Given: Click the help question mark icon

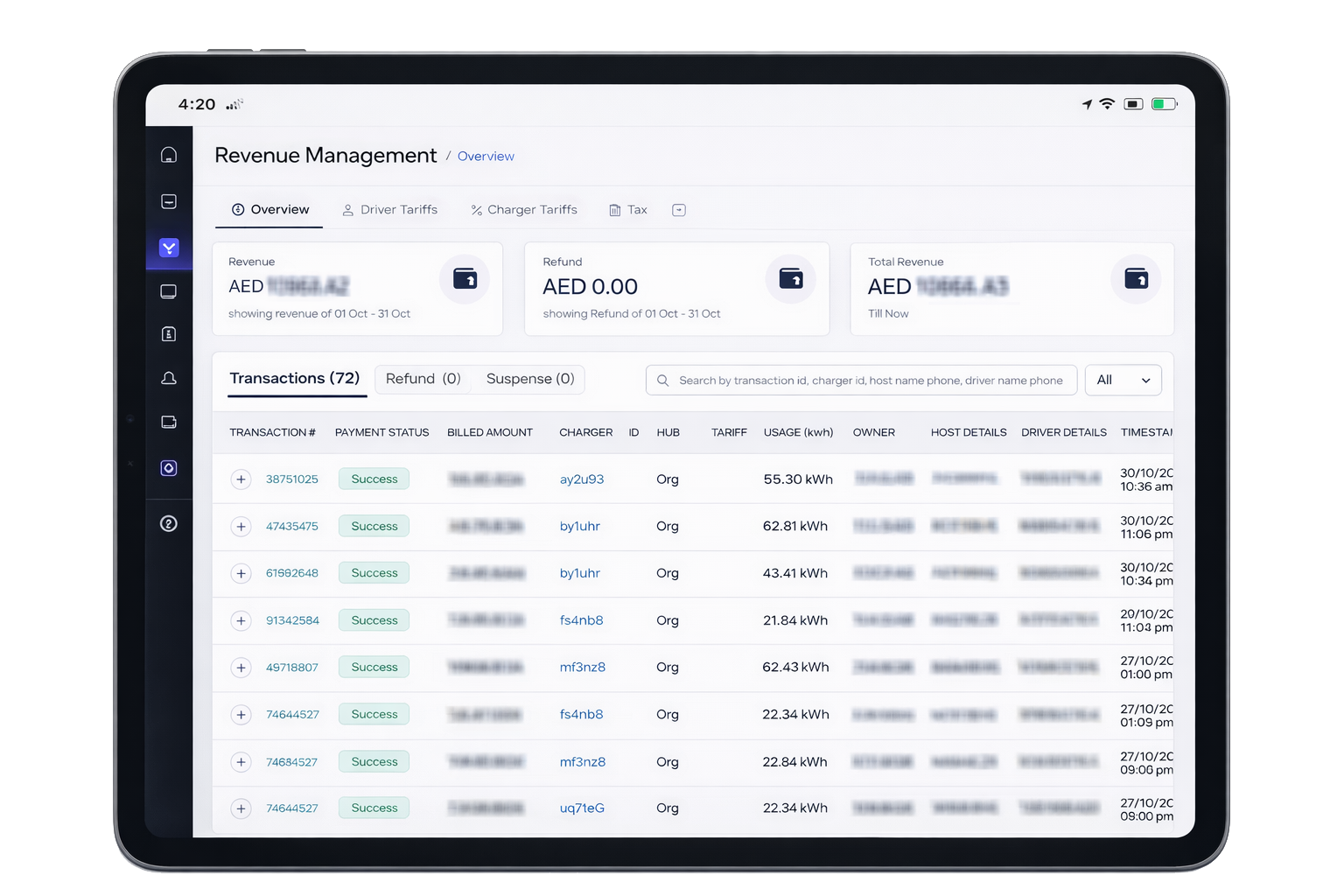Looking at the screenshot, I should coord(169,523).
